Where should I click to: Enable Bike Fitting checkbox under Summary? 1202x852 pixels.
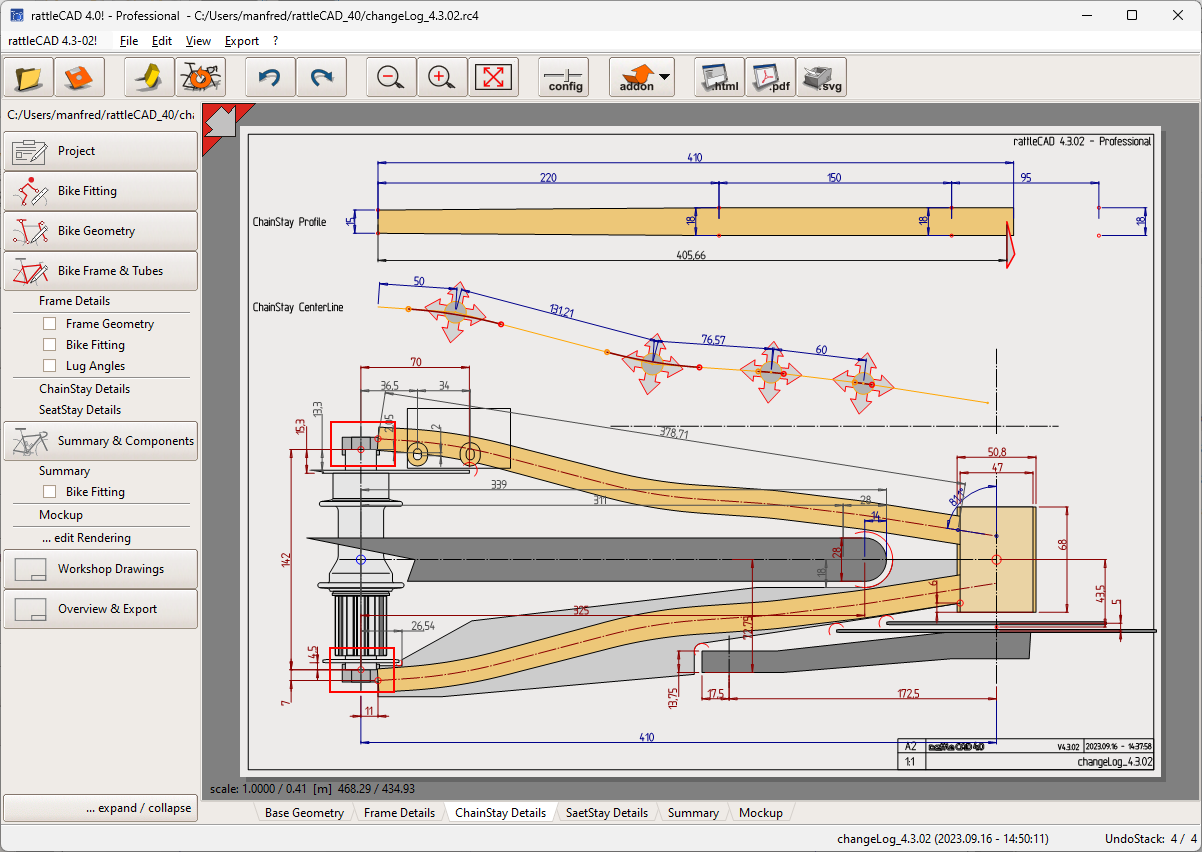pos(49,492)
